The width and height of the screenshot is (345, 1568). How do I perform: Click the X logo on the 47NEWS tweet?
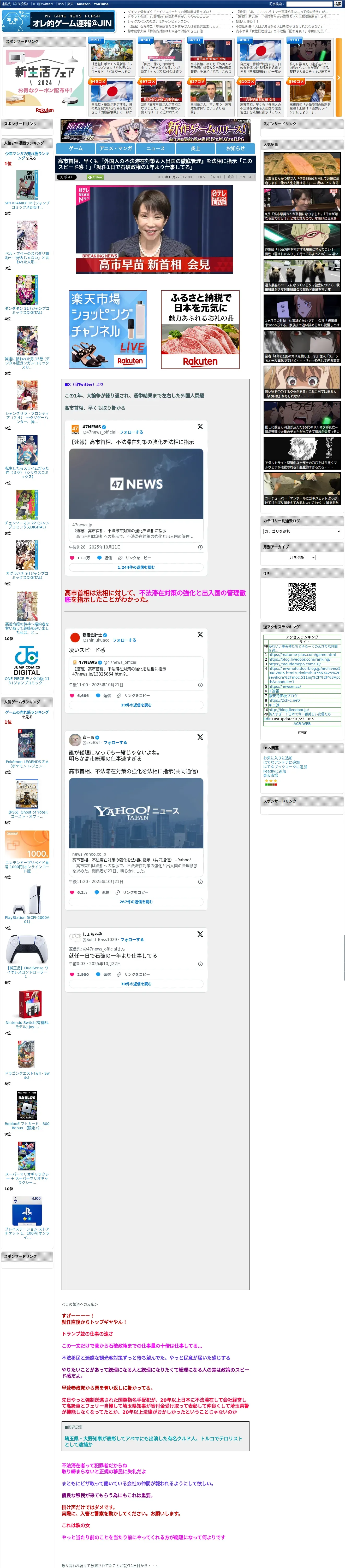coord(200,427)
